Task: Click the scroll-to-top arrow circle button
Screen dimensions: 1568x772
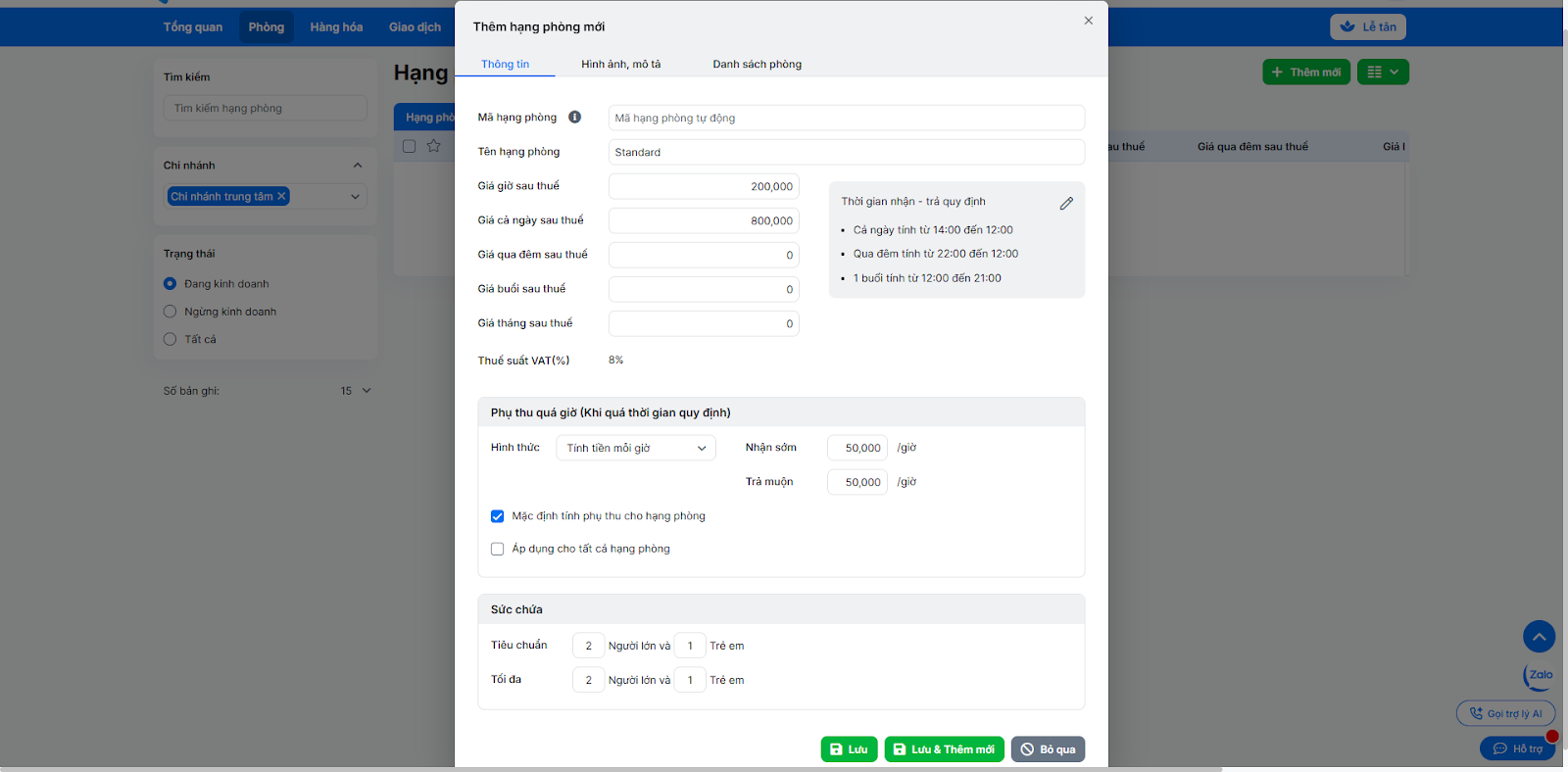Action: tap(1539, 637)
